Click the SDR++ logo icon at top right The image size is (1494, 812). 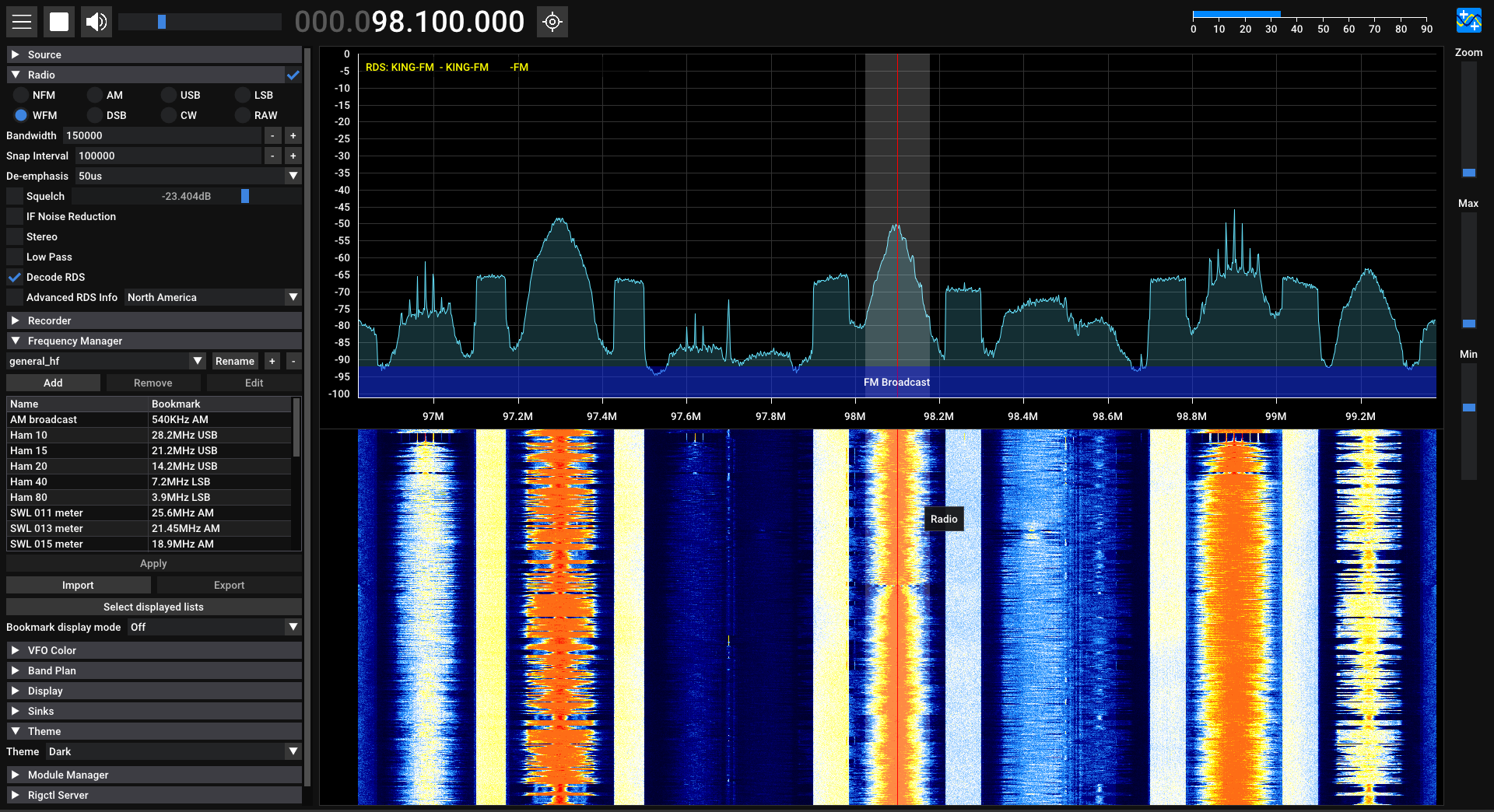(1468, 20)
